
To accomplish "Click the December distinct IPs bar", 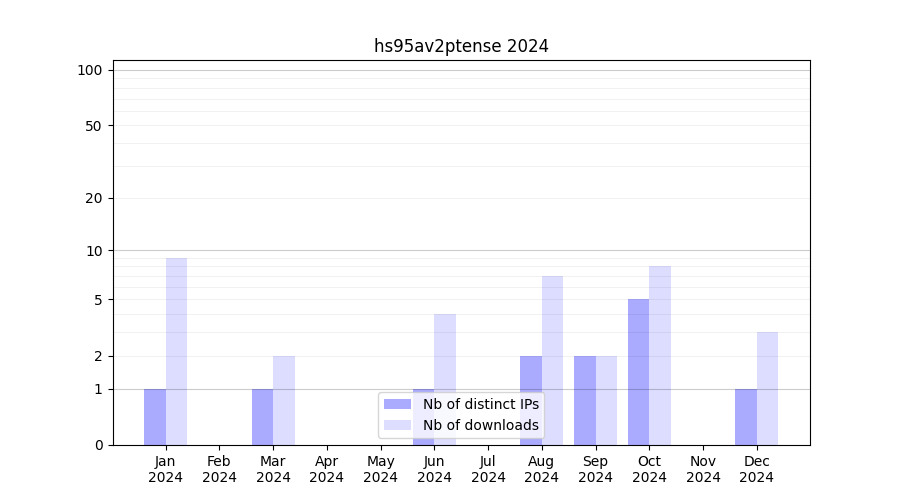I will [x=746, y=416].
